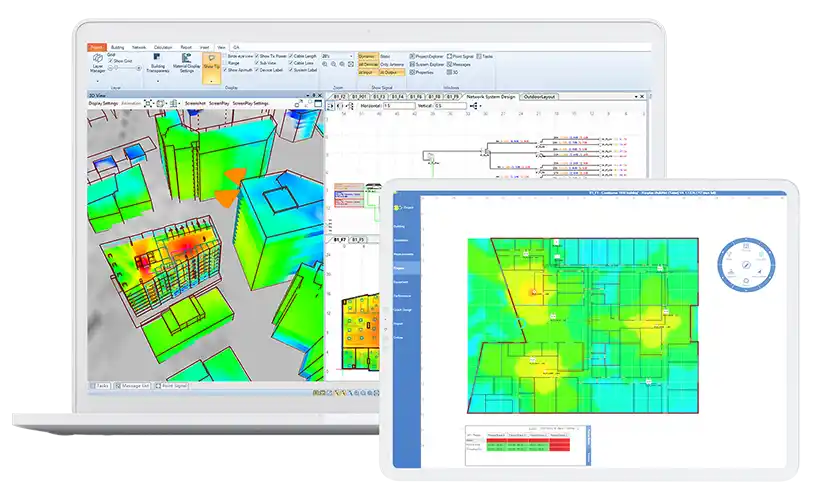Click the Screenshot button in 3D View
The width and height of the screenshot is (838, 489).
pyautogui.click(x=194, y=103)
